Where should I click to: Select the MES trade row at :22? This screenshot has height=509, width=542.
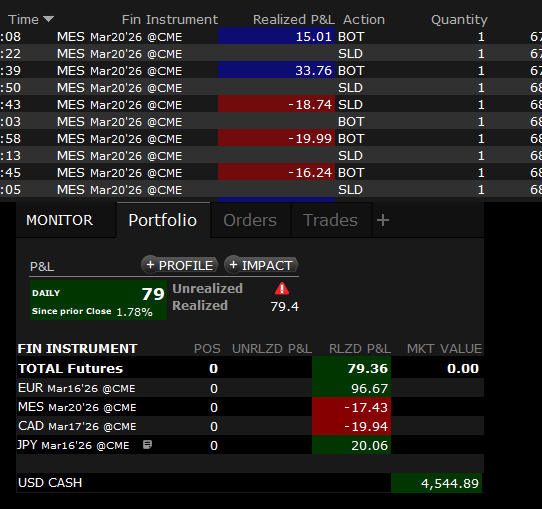click(x=271, y=53)
